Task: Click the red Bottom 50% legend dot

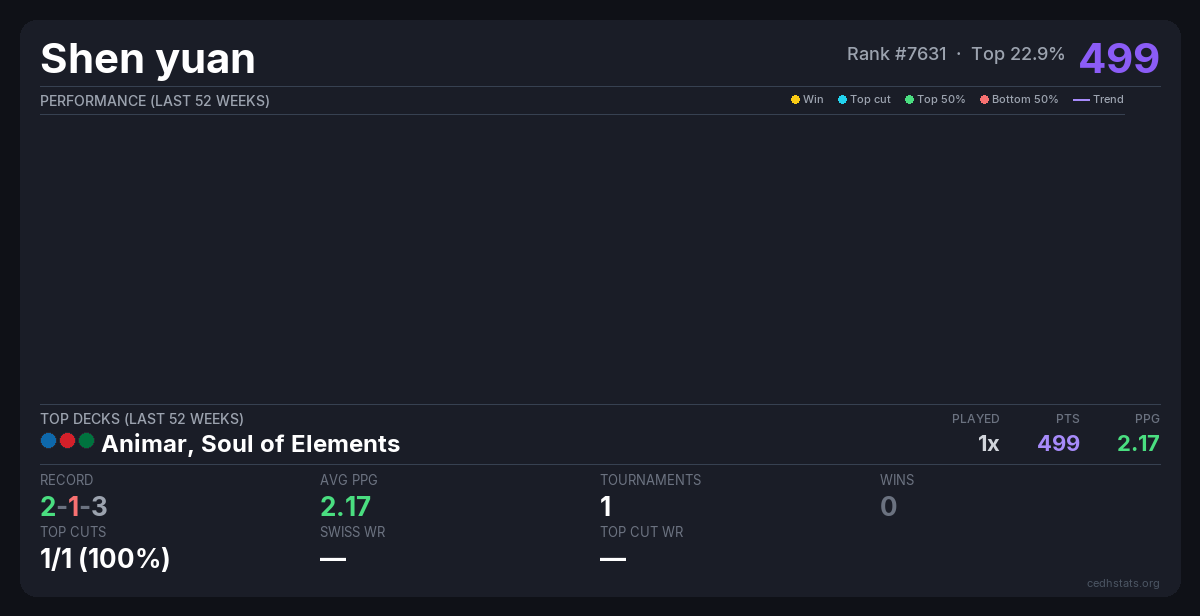Action: pyautogui.click(x=984, y=100)
